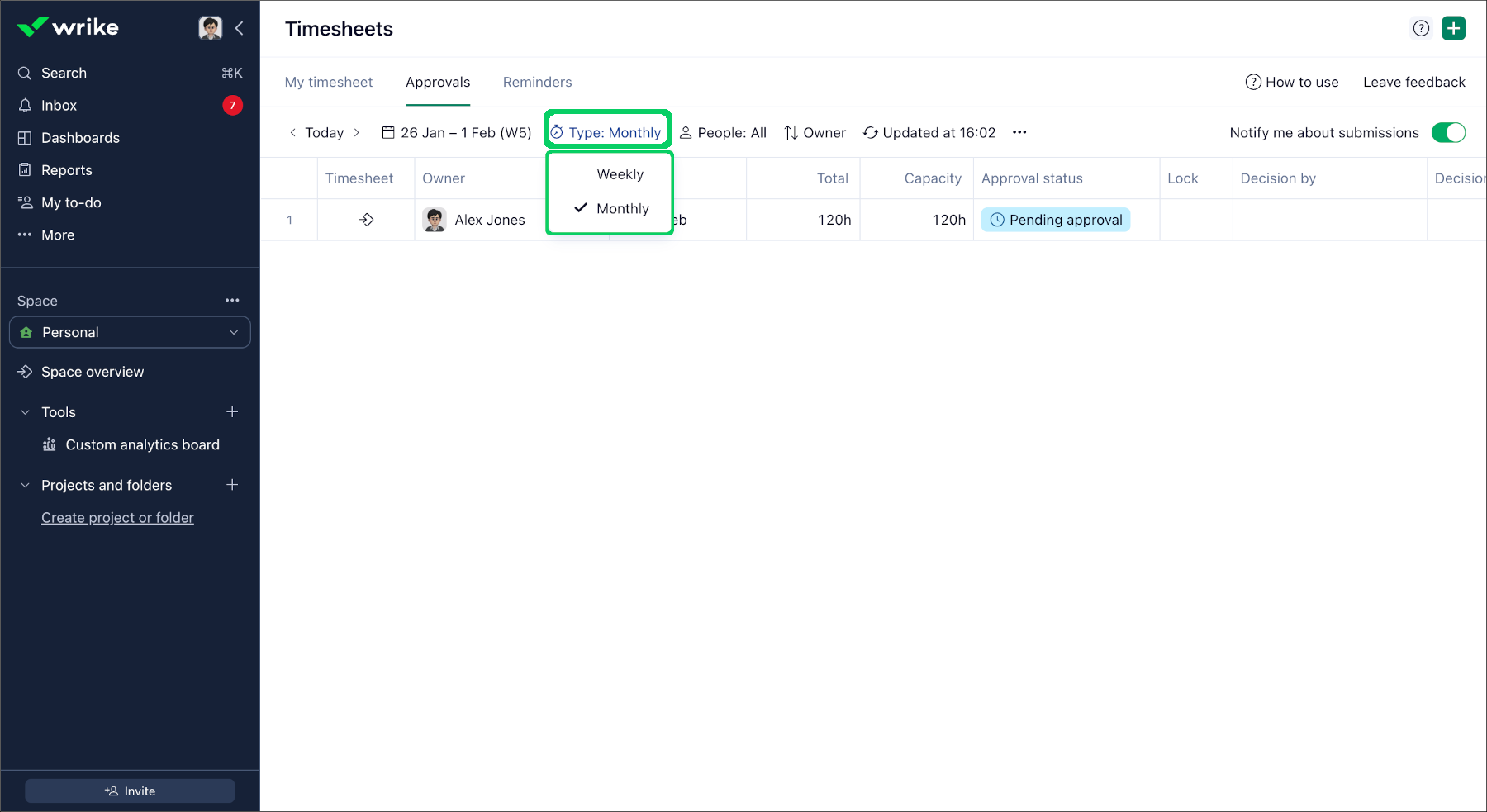Viewport: 1487px width, 812px height.
Task: Open the Personal space dropdown
Action: [x=130, y=332]
